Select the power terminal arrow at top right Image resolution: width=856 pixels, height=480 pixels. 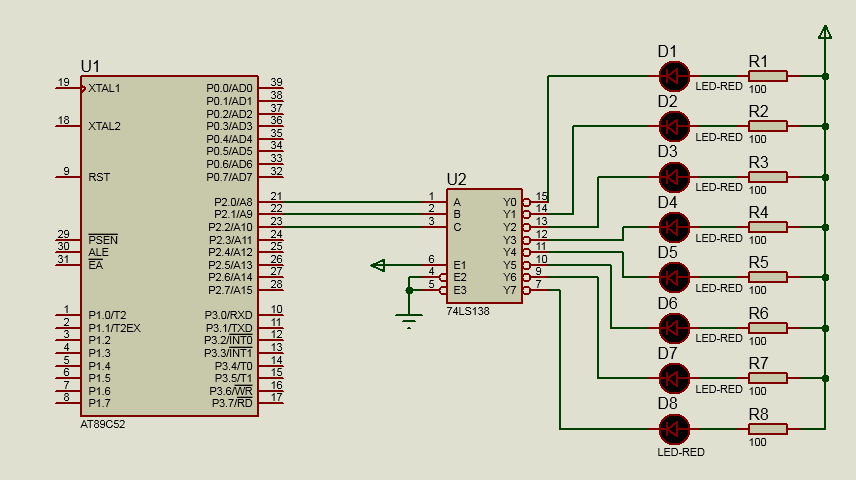(825, 35)
